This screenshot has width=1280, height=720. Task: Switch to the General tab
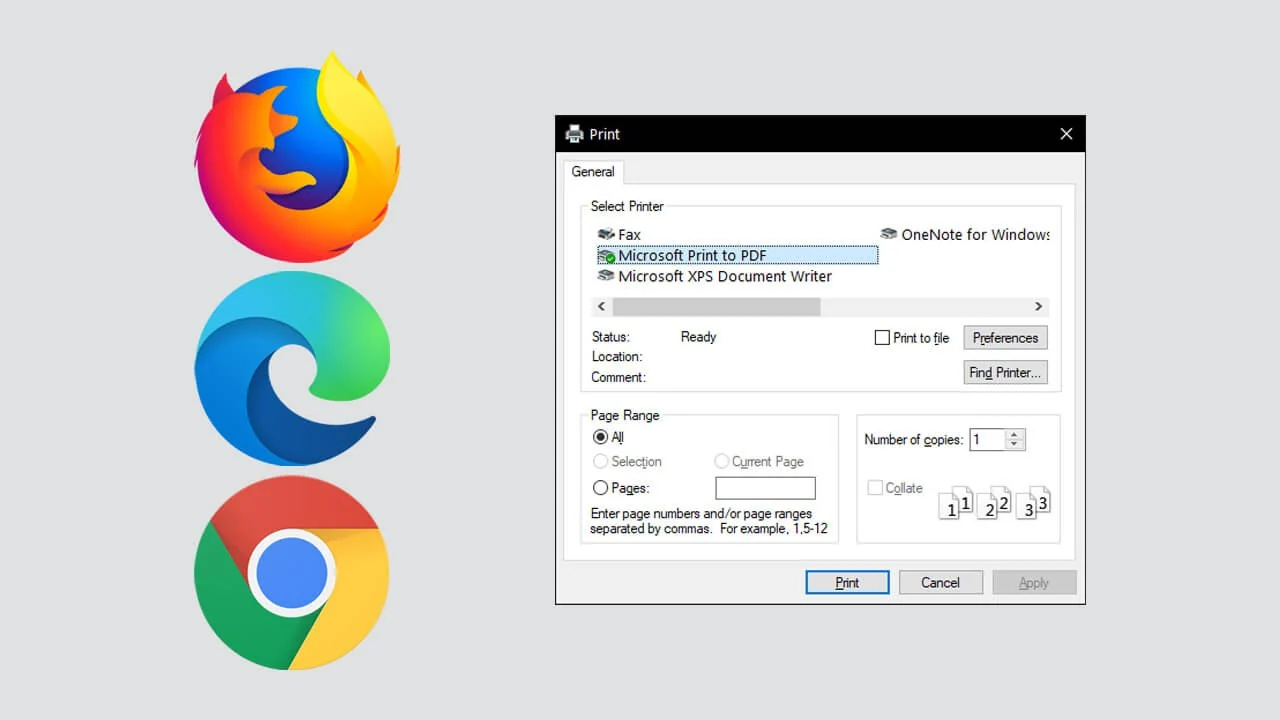pyautogui.click(x=593, y=172)
